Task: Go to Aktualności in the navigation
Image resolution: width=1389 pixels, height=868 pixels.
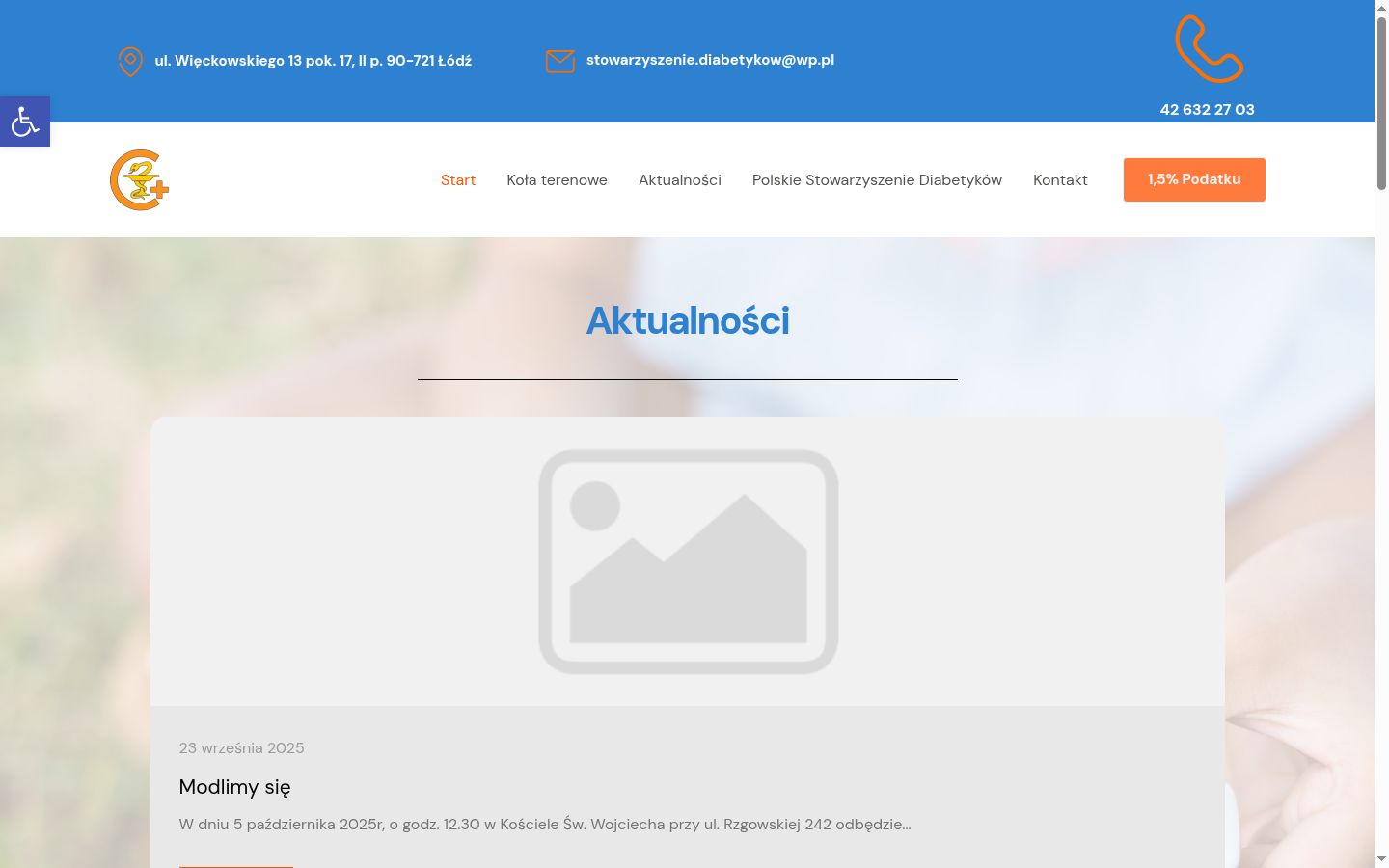Action: coord(680,180)
